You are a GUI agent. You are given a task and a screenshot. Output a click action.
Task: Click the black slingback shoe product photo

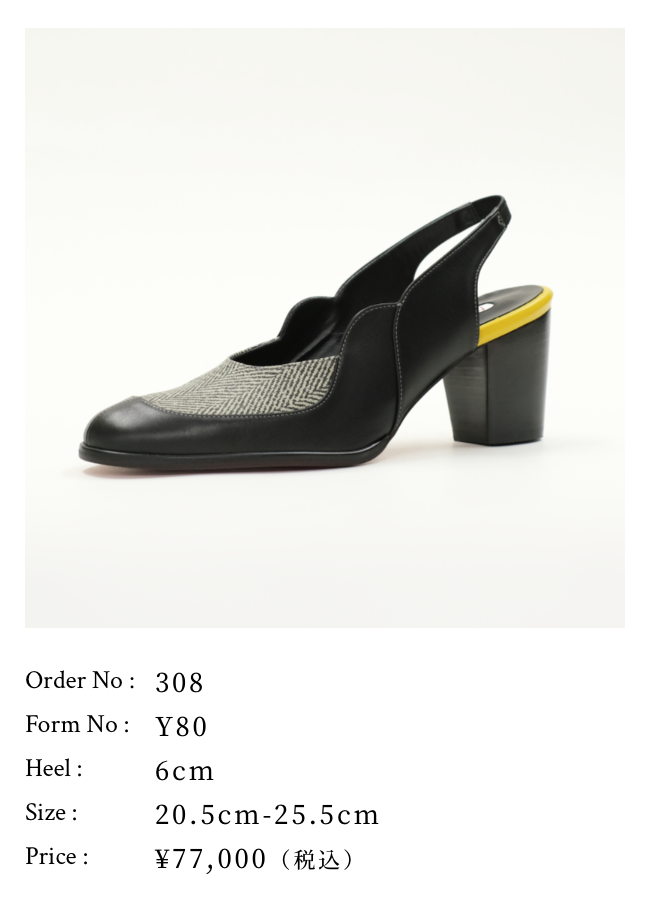click(x=324, y=327)
